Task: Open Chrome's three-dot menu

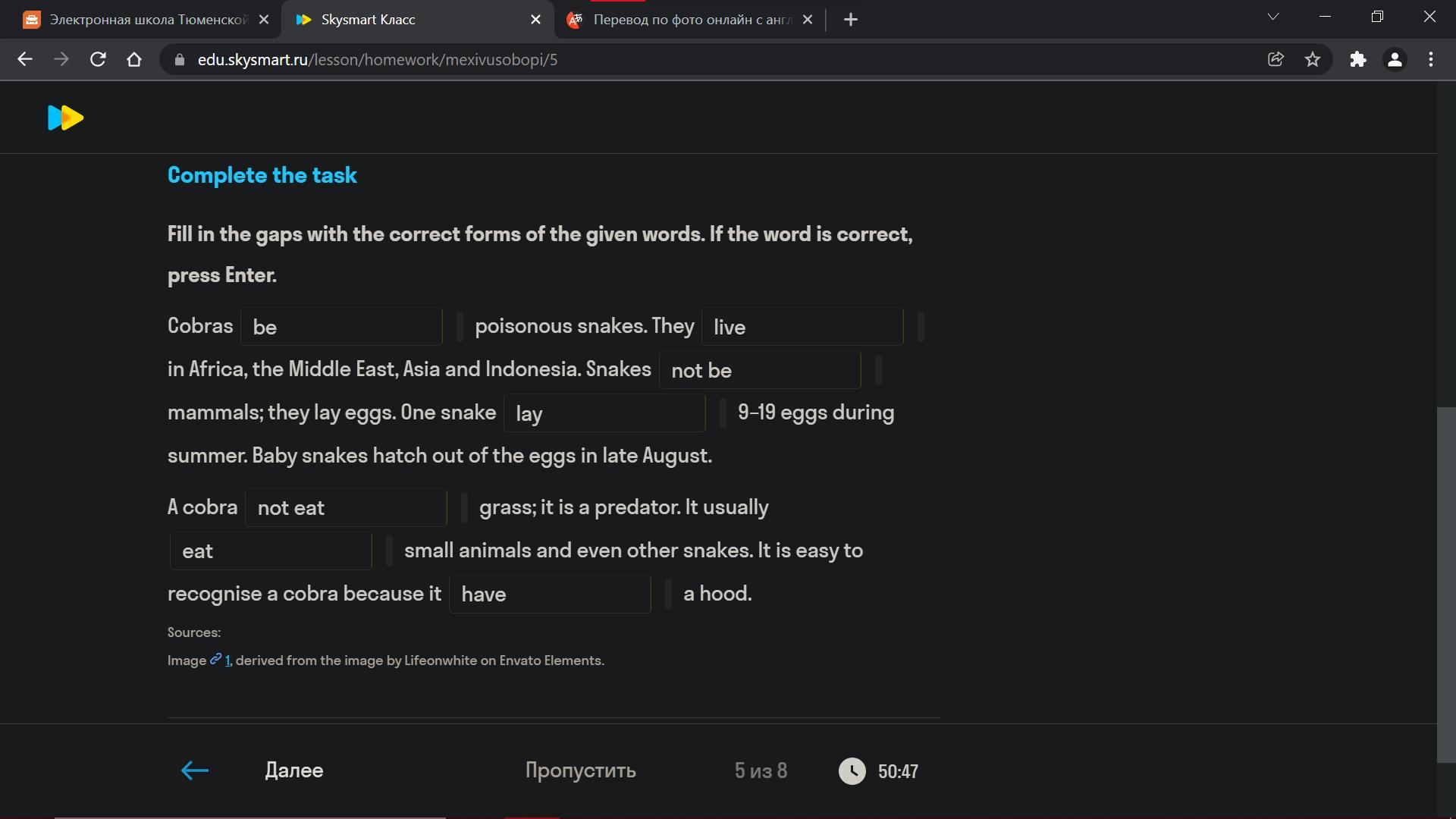Action: pos(1431,59)
